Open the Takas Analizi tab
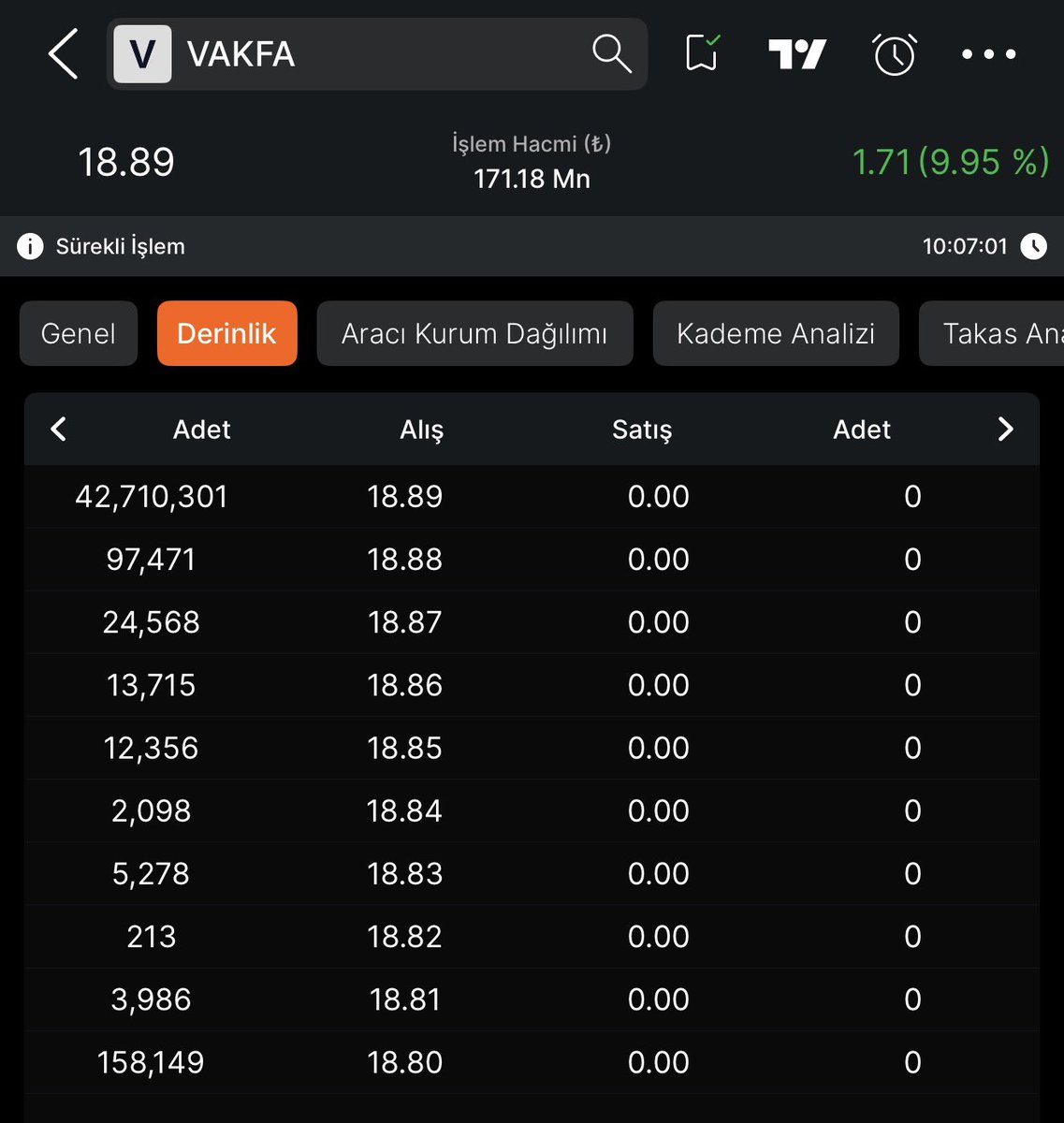Viewport: 1064px width, 1123px height. point(992,333)
